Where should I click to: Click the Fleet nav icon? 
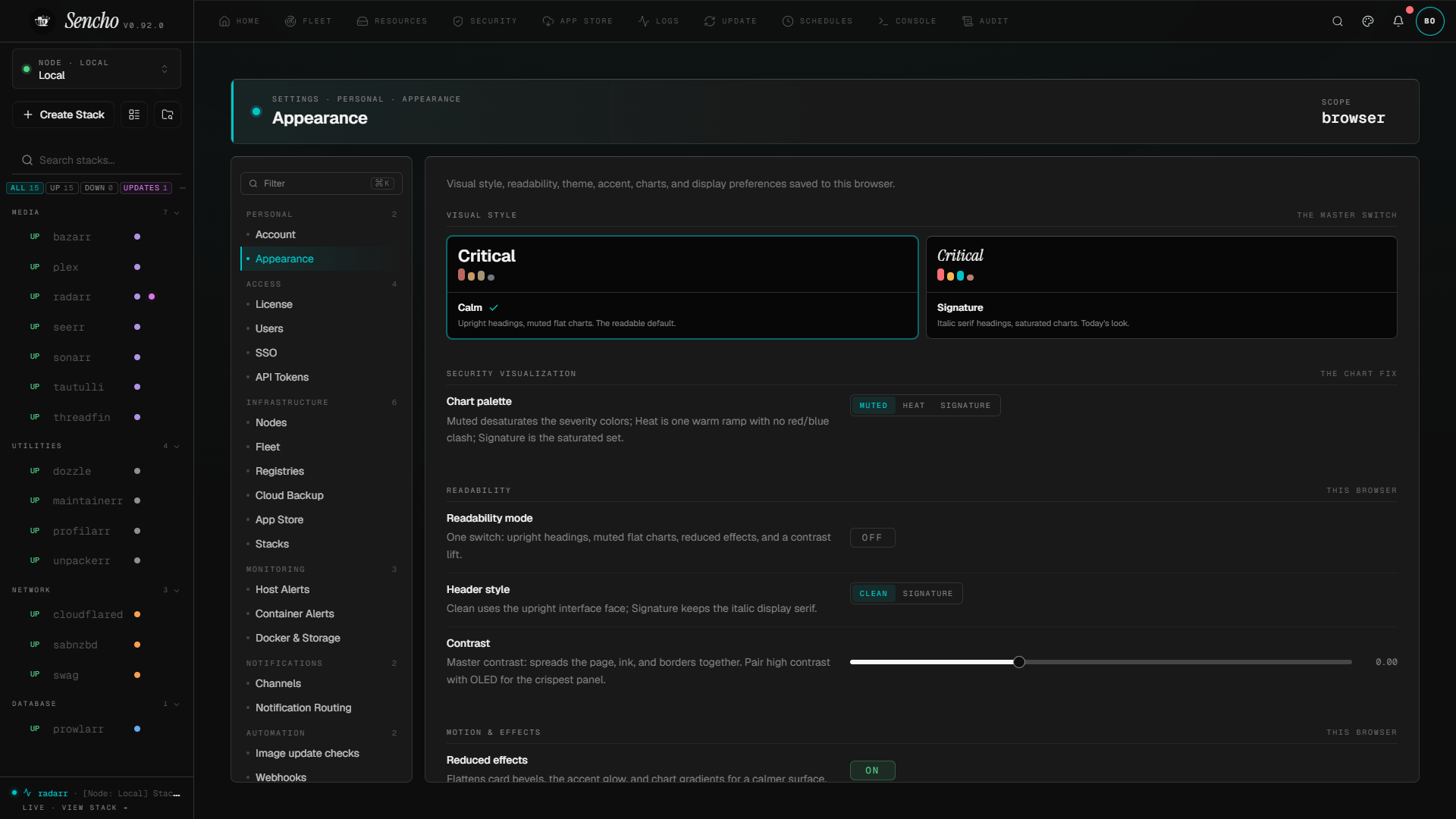coord(290,21)
